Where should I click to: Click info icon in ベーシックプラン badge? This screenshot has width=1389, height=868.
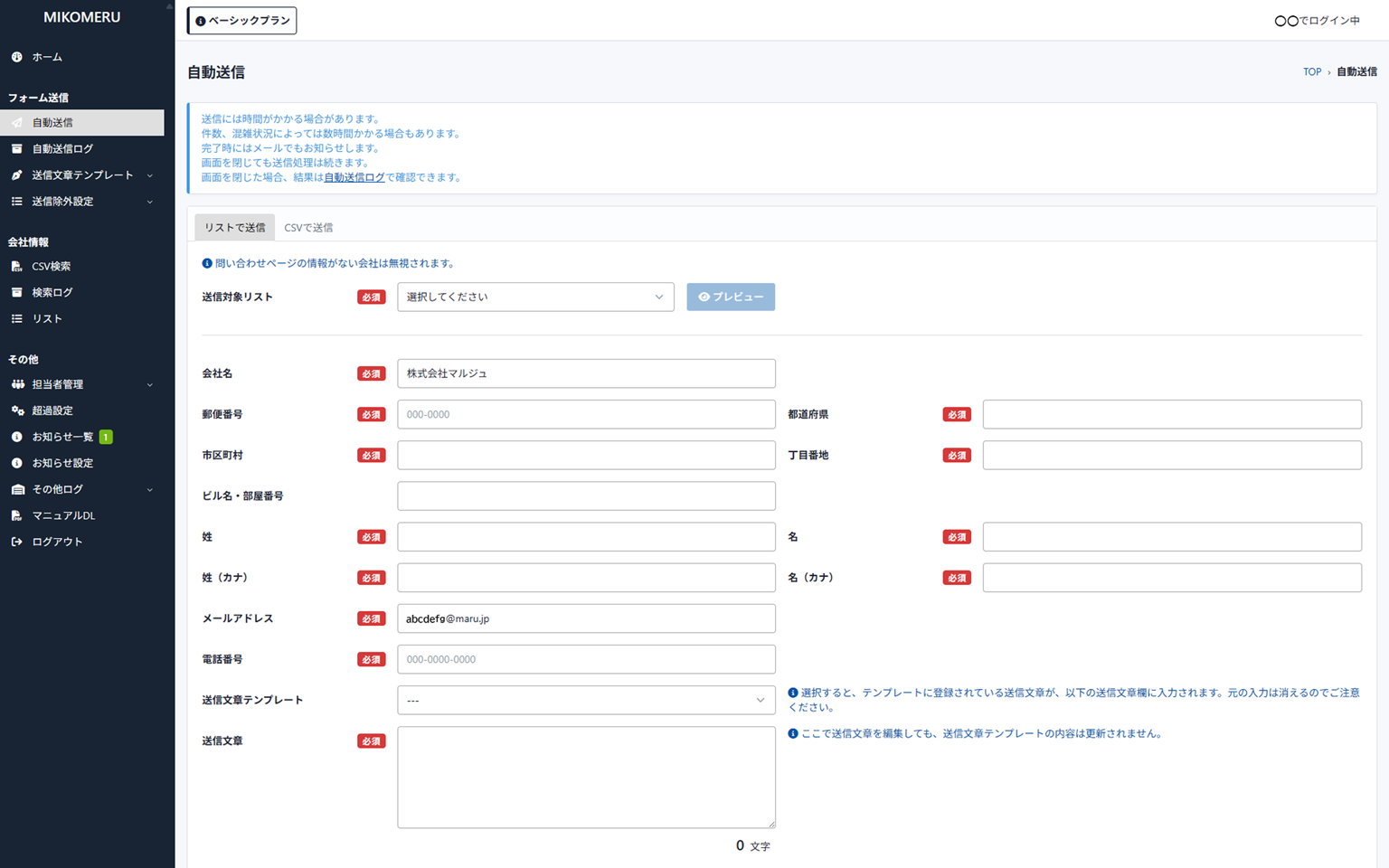click(x=200, y=21)
